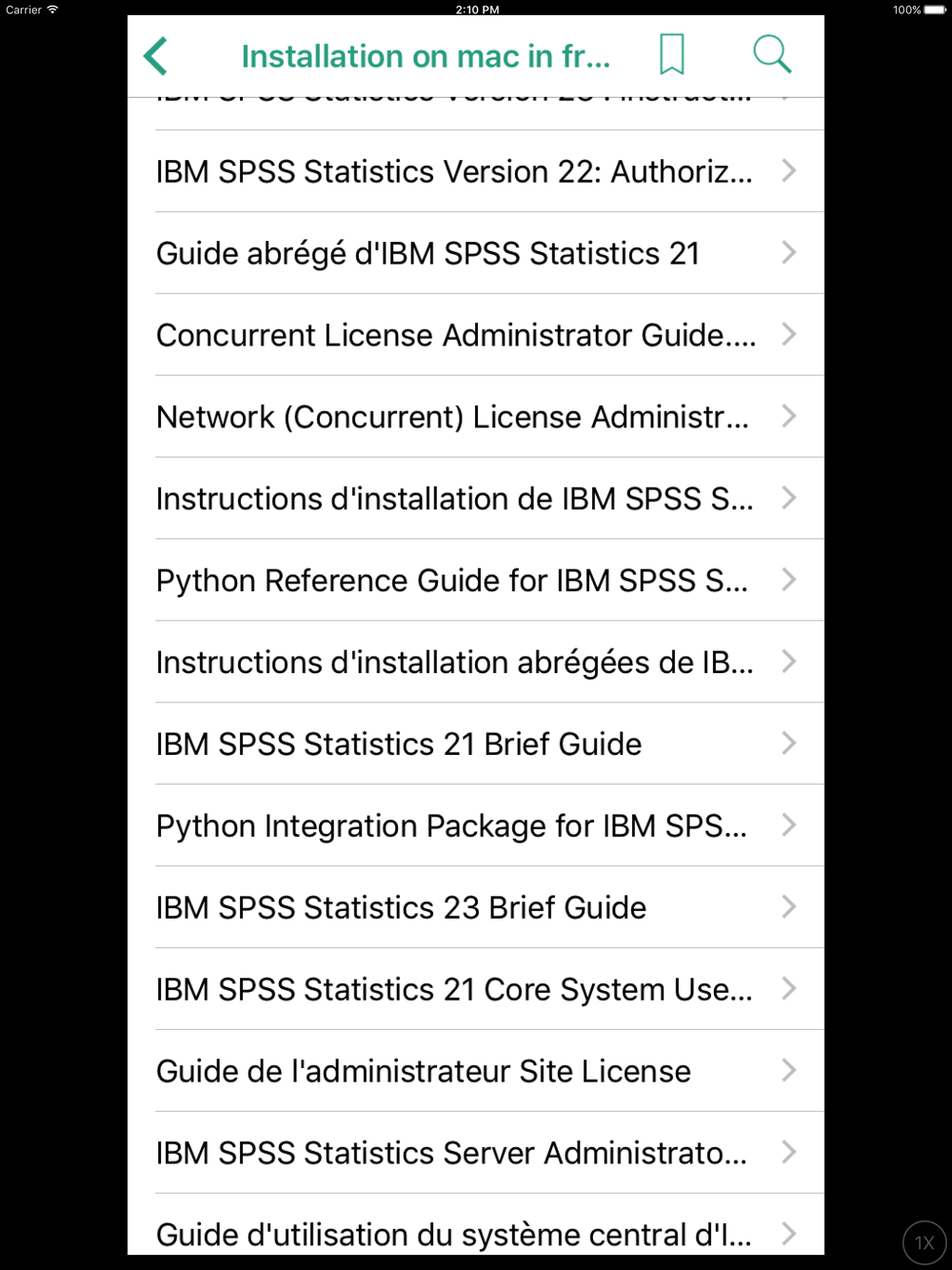
Task: Tap the 1X scale button
Action: [x=924, y=1242]
